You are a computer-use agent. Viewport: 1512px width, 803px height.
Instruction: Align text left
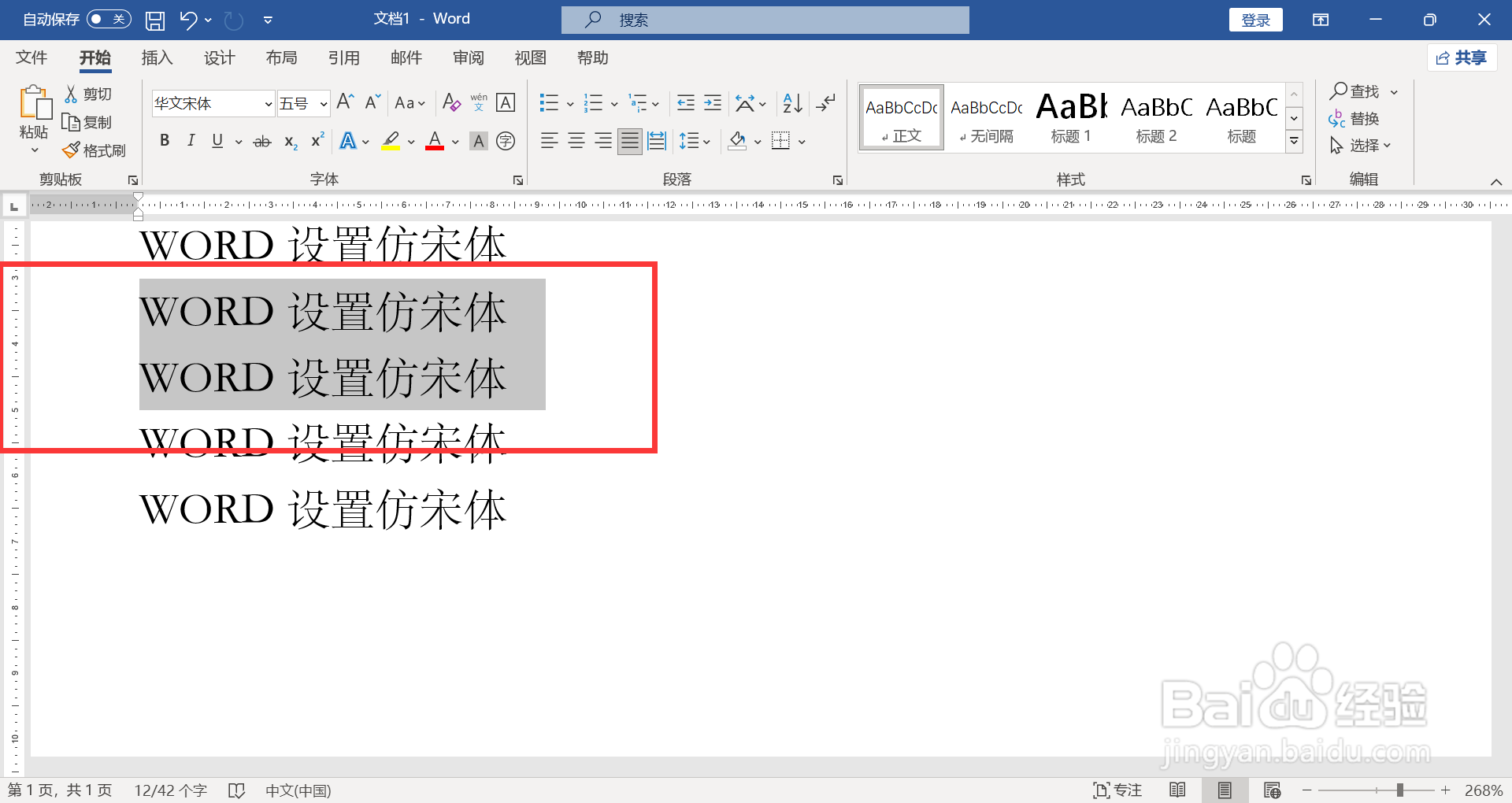549,141
